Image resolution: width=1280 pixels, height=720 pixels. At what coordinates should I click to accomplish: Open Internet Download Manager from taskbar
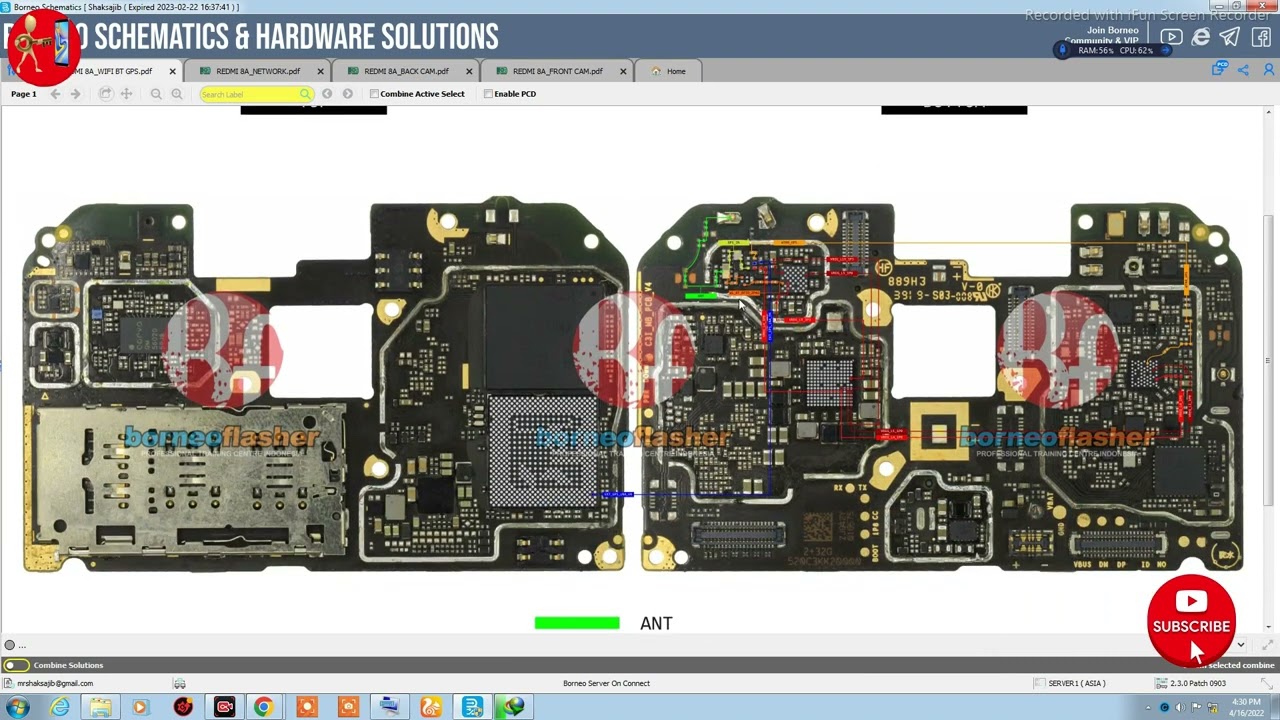(513, 707)
